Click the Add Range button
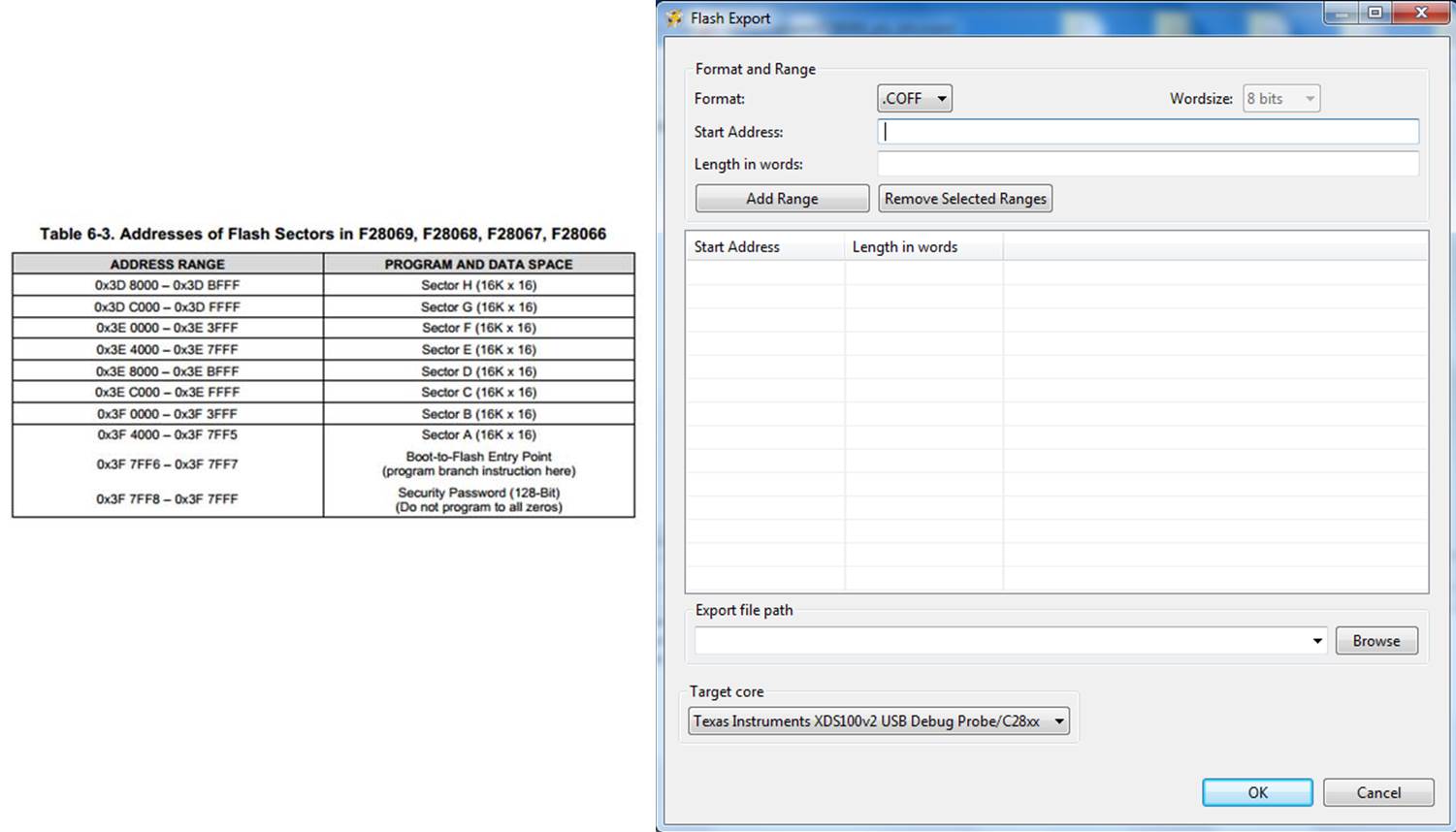Image resolution: width=1456 pixels, height=832 pixels. (x=782, y=199)
